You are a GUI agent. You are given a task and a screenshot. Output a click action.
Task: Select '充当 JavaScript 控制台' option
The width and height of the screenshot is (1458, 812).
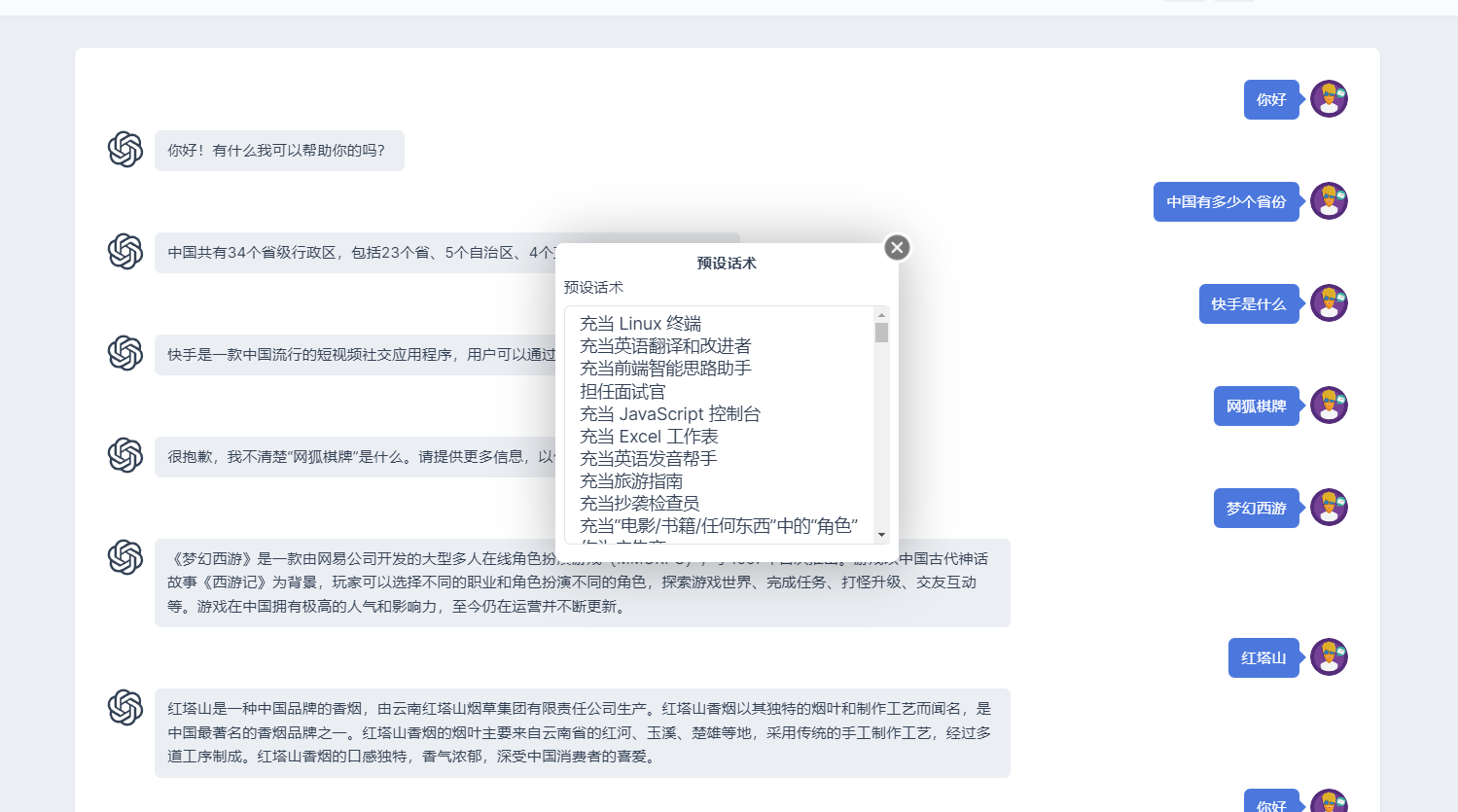pos(669,414)
